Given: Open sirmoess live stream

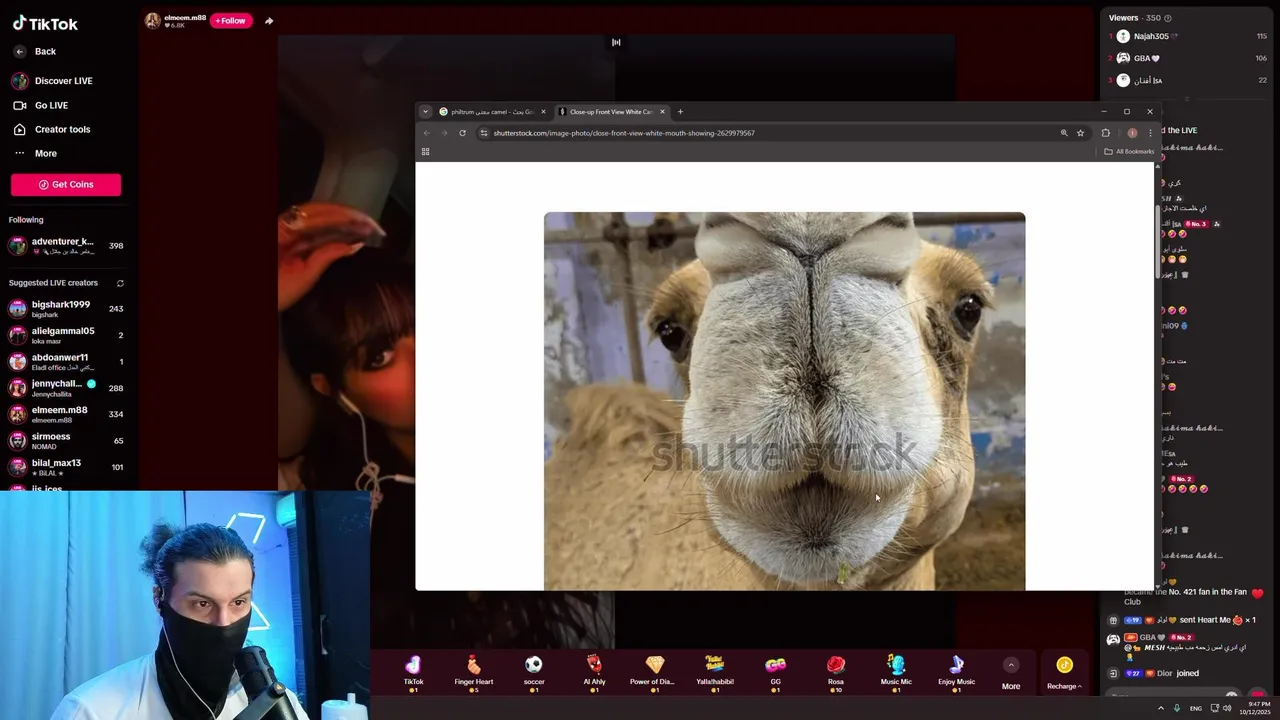Looking at the screenshot, I should click(x=65, y=441).
